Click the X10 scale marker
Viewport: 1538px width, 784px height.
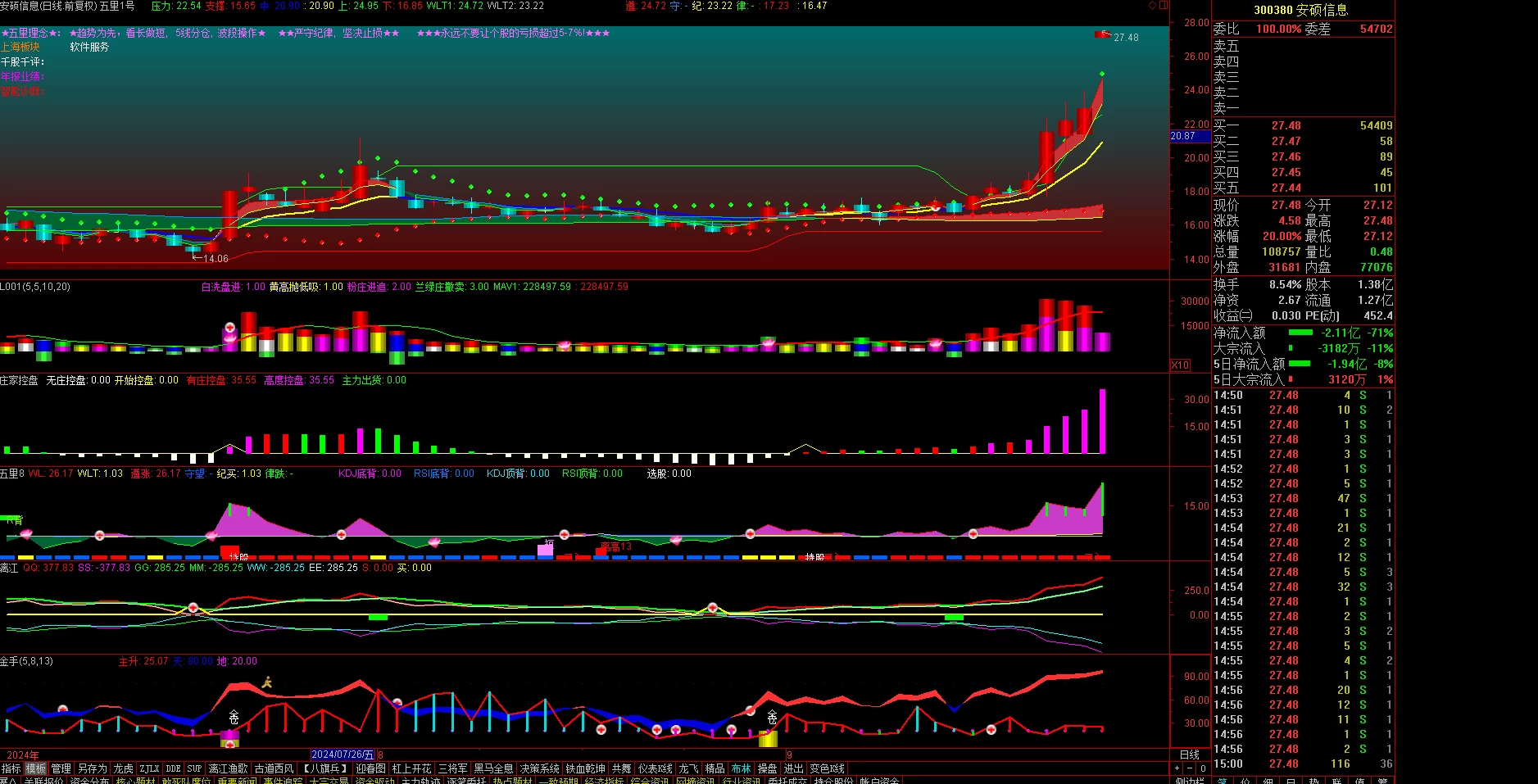(x=1180, y=365)
